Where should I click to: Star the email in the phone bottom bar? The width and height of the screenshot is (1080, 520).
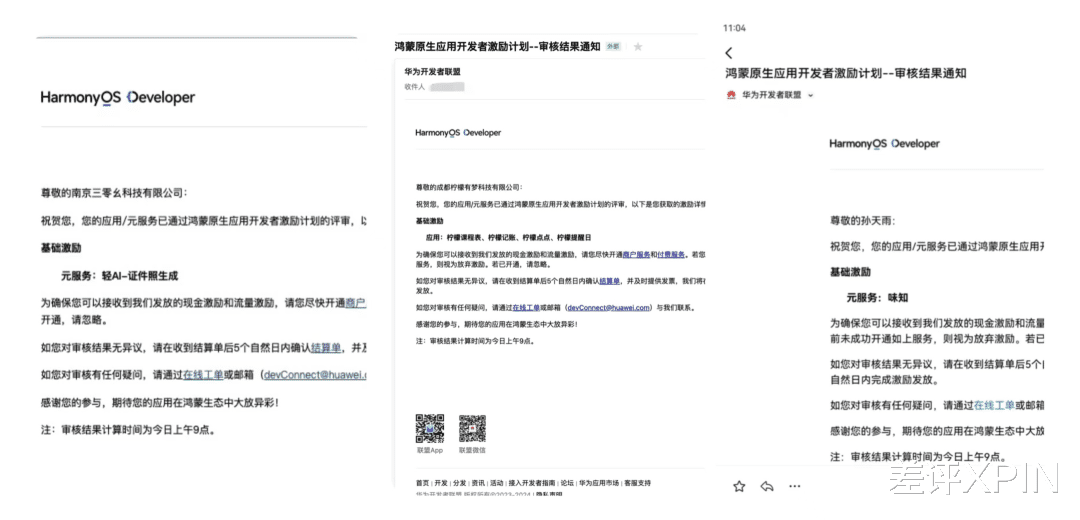(x=739, y=486)
